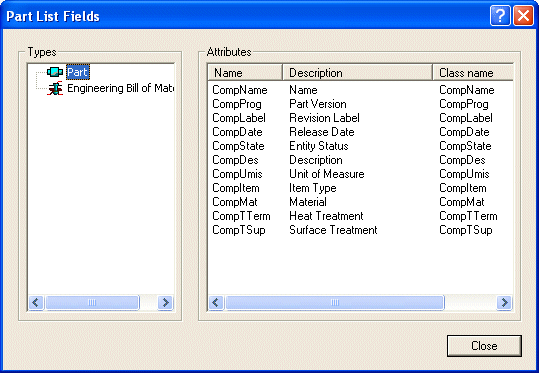Select the CompTTerm row in Name column
The width and height of the screenshot is (539, 373).
click(241, 216)
